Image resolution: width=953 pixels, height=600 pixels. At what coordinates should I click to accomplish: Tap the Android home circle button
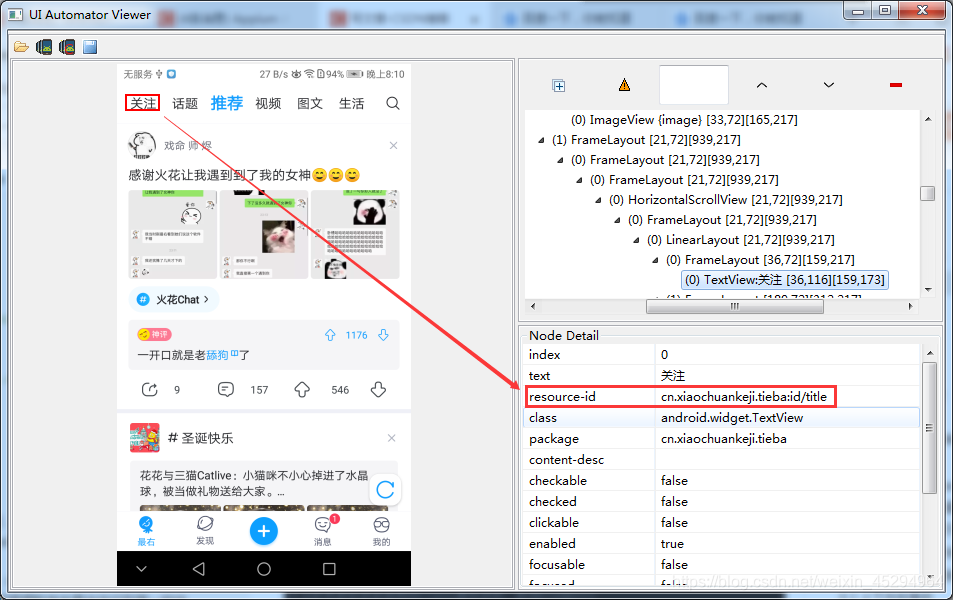264,569
